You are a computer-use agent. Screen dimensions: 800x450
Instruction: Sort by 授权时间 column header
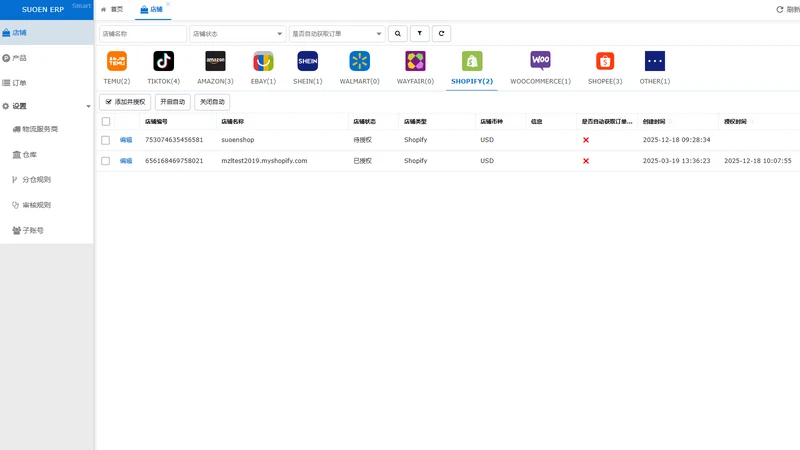pyautogui.click(x=735, y=121)
